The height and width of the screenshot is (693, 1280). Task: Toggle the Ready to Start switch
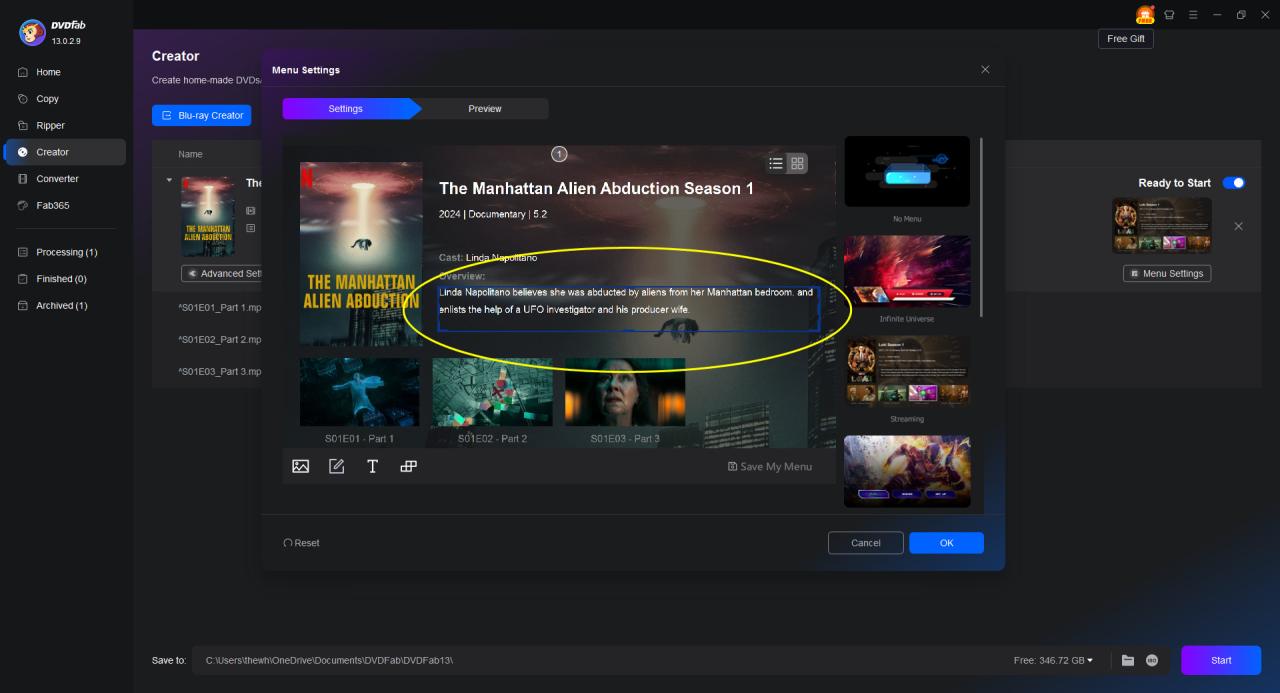pos(1233,183)
